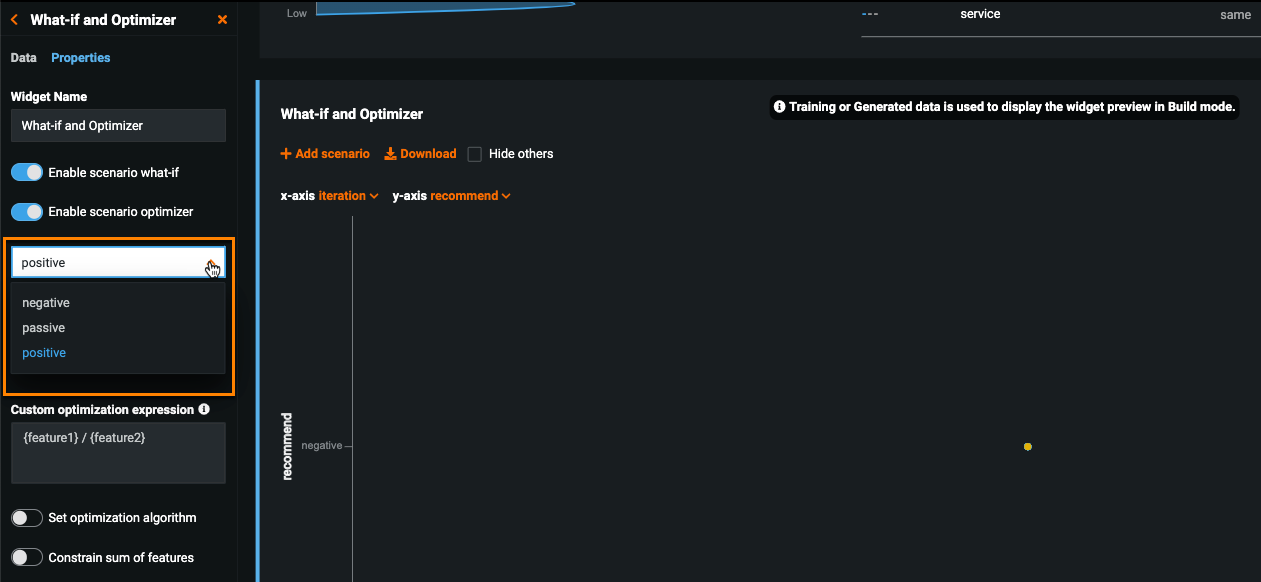Switch to the Data tab

click(23, 58)
